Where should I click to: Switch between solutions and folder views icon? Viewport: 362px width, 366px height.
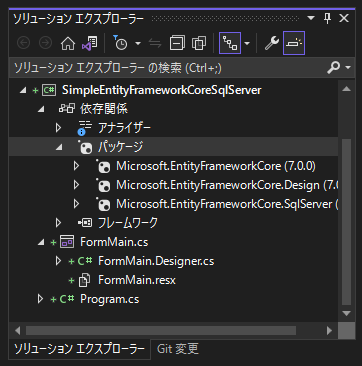pos(89,43)
